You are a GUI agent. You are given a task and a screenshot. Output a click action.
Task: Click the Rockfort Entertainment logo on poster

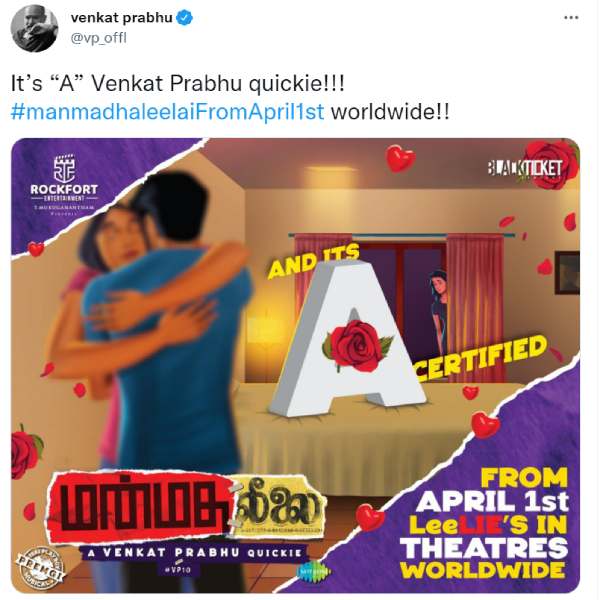[64, 185]
